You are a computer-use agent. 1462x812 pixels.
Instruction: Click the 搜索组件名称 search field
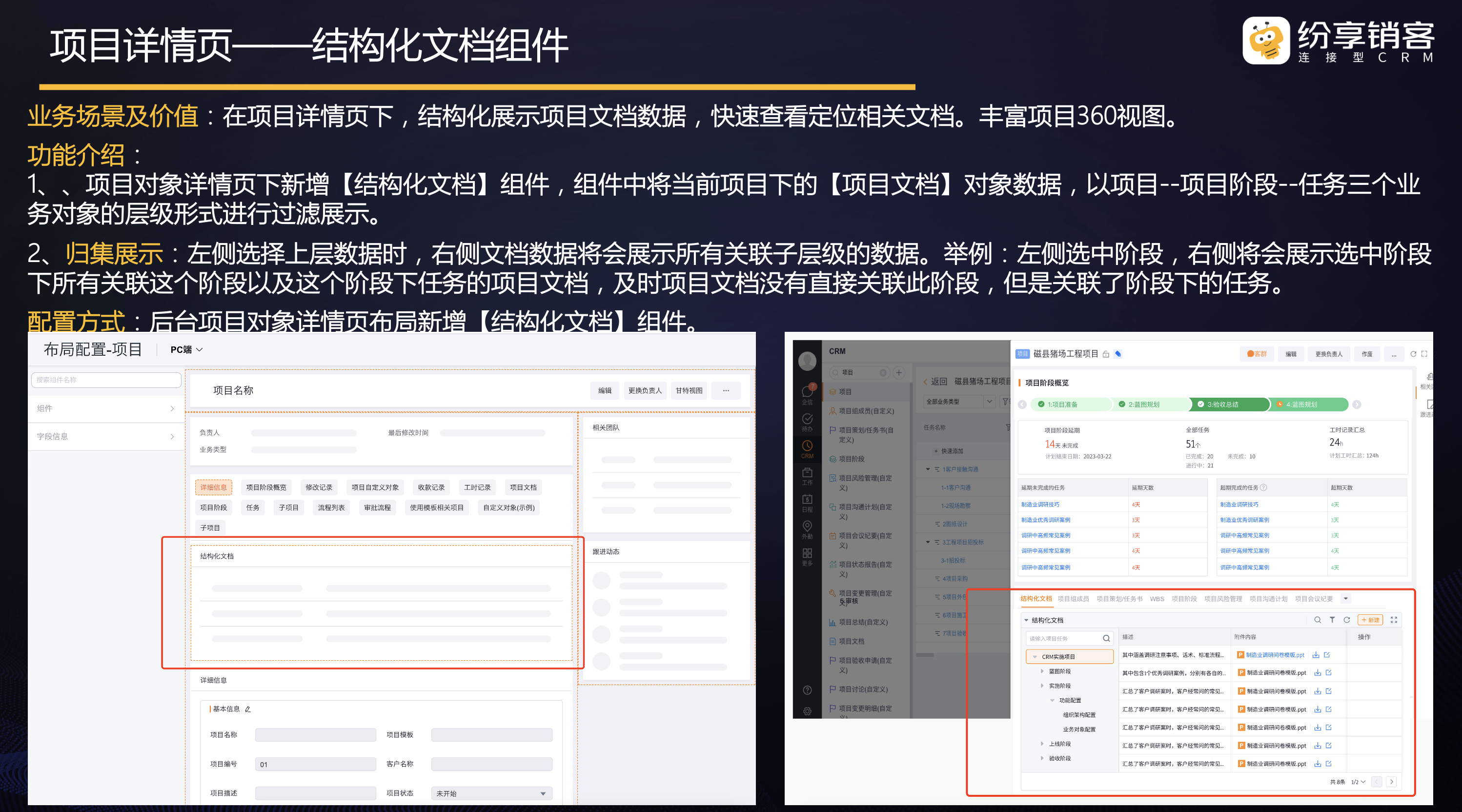pos(106,380)
